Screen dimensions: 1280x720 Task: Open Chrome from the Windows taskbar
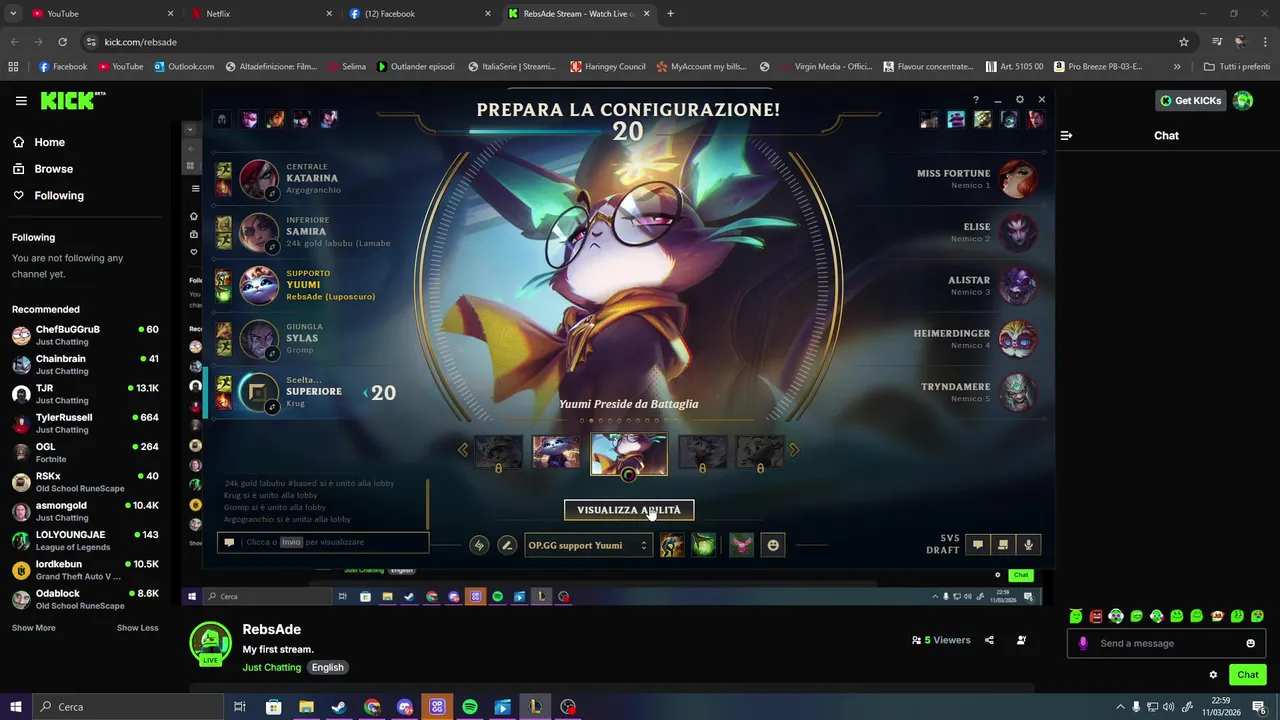(x=372, y=707)
